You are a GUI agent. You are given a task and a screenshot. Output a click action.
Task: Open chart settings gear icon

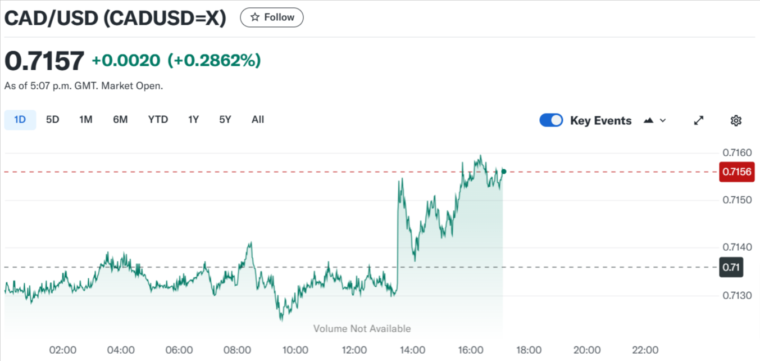tap(736, 121)
